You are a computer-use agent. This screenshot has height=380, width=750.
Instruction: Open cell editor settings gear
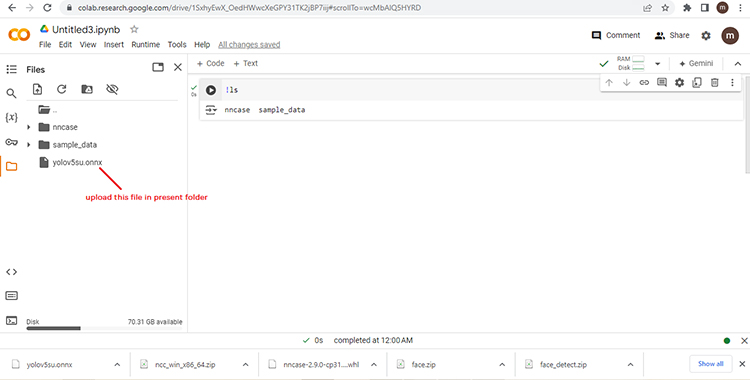(679, 82)
